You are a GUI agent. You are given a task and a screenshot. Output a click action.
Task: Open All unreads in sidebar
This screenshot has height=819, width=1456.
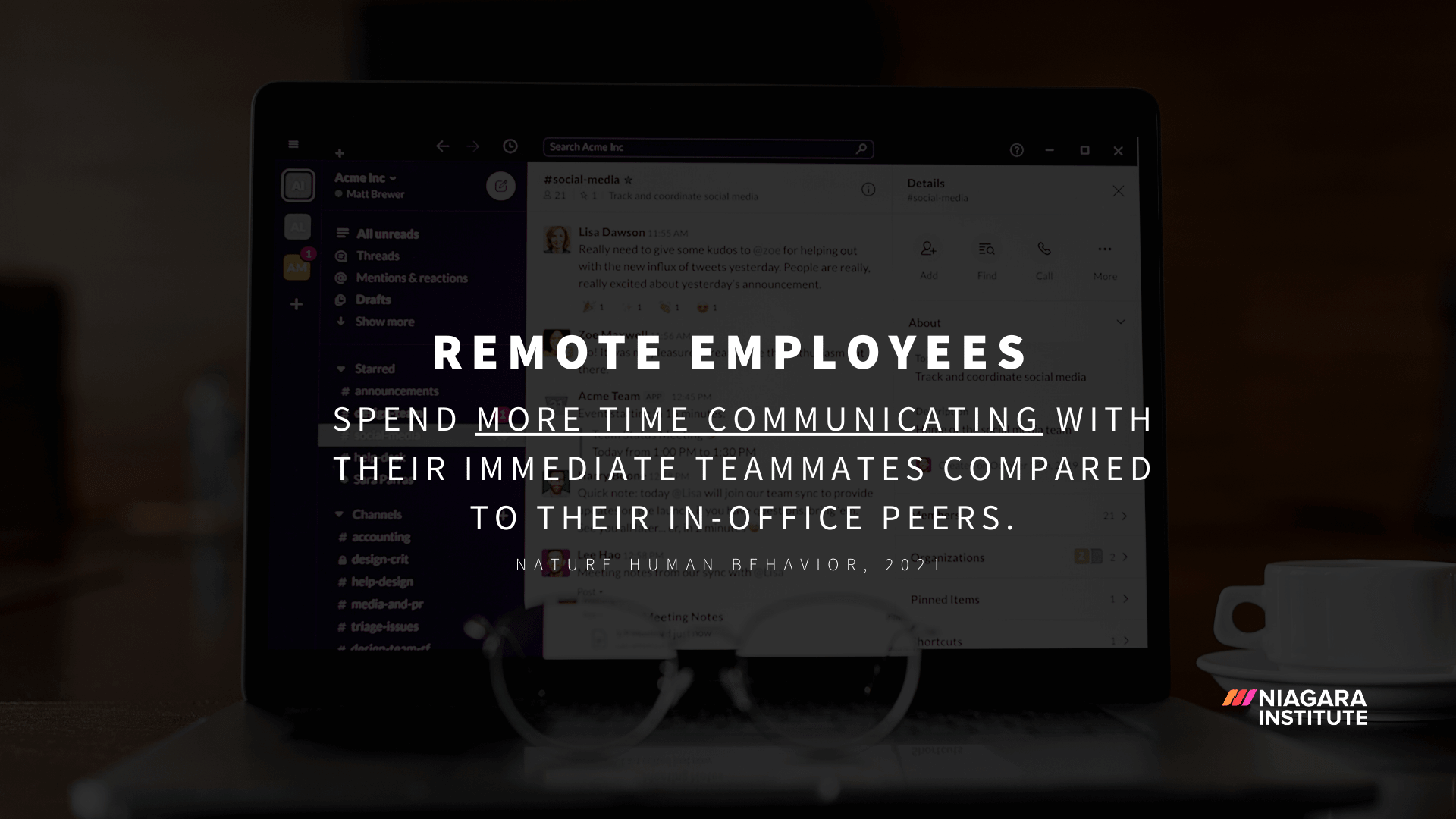coord(387,233)
